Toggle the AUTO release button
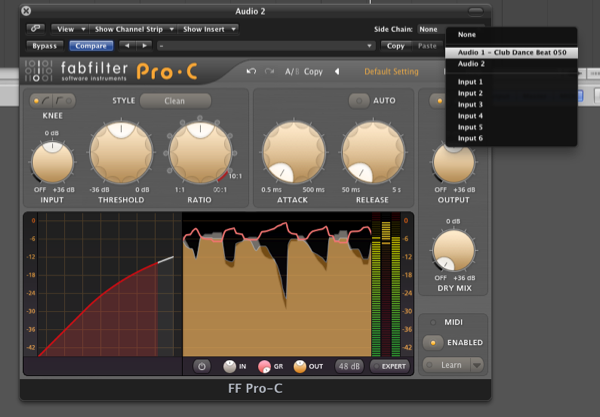Viewport: 600px width, 417px height. click(x=359, y=101)
